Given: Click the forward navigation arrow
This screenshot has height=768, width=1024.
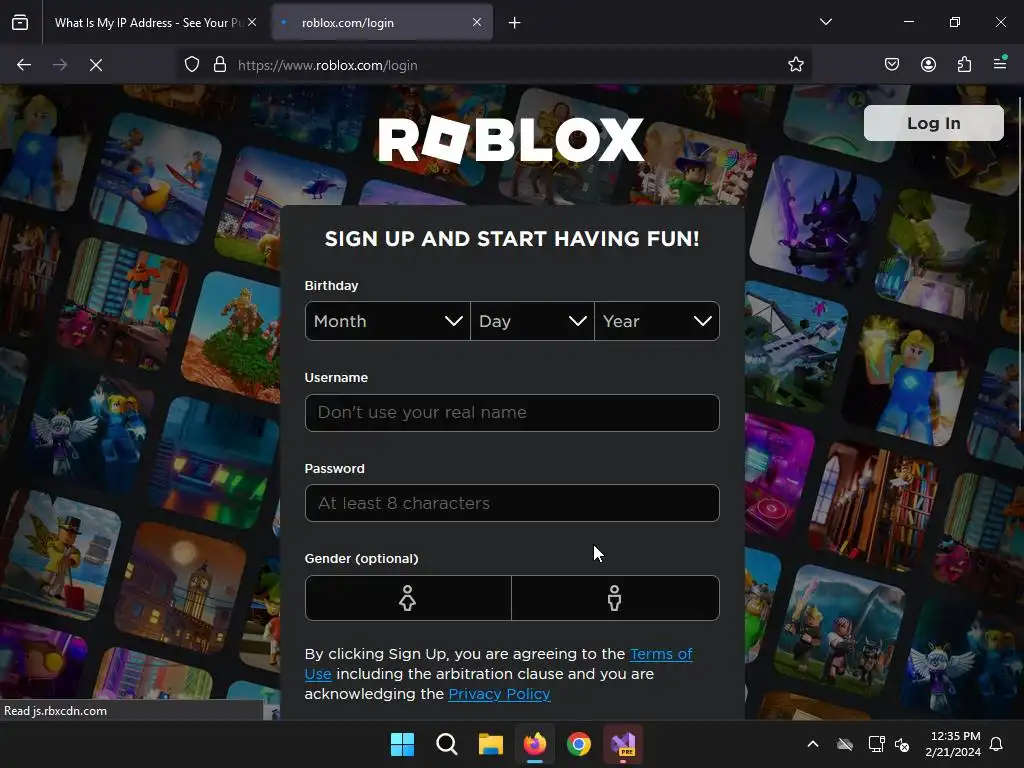Looking at the screenshot, I should click(60, 65).
